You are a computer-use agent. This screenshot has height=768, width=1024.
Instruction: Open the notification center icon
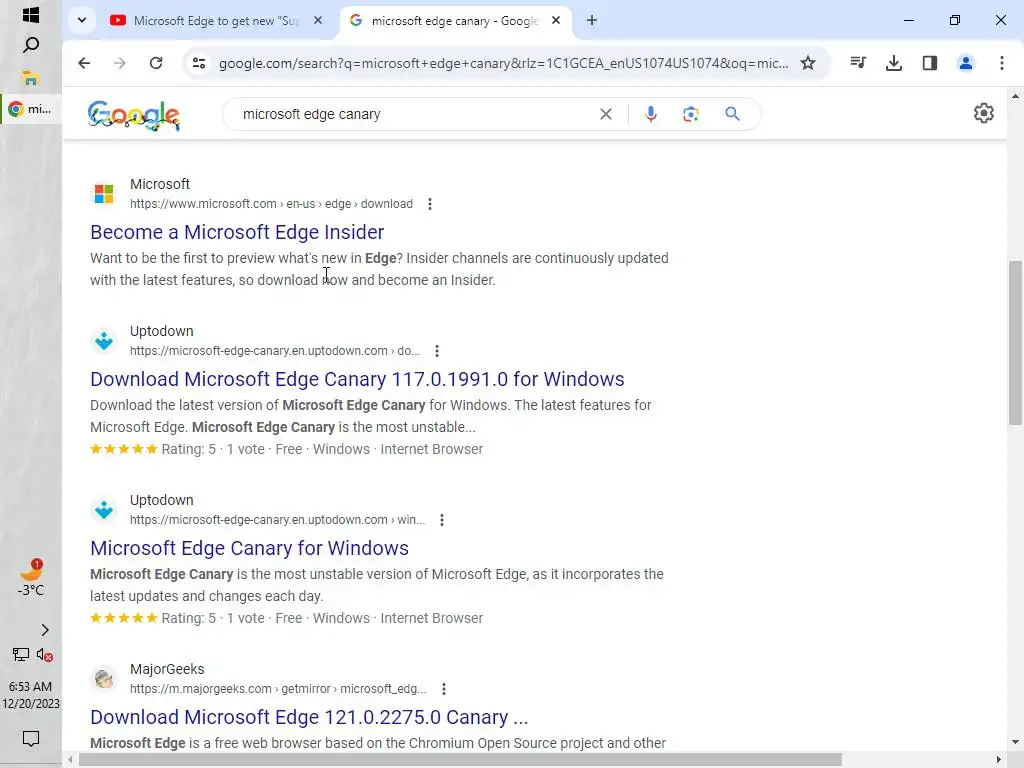point(31,739)
